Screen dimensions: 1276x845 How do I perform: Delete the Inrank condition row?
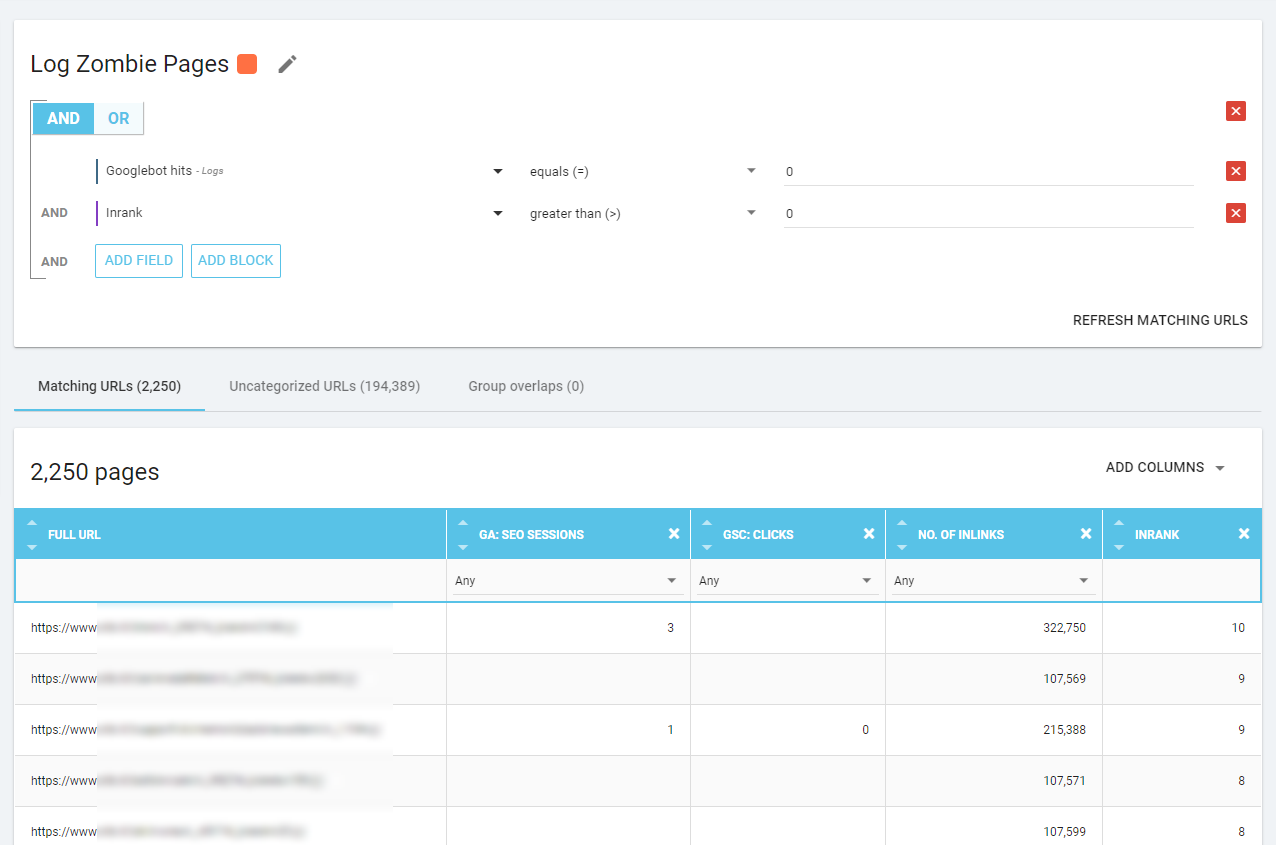(x=1236, y=213)
